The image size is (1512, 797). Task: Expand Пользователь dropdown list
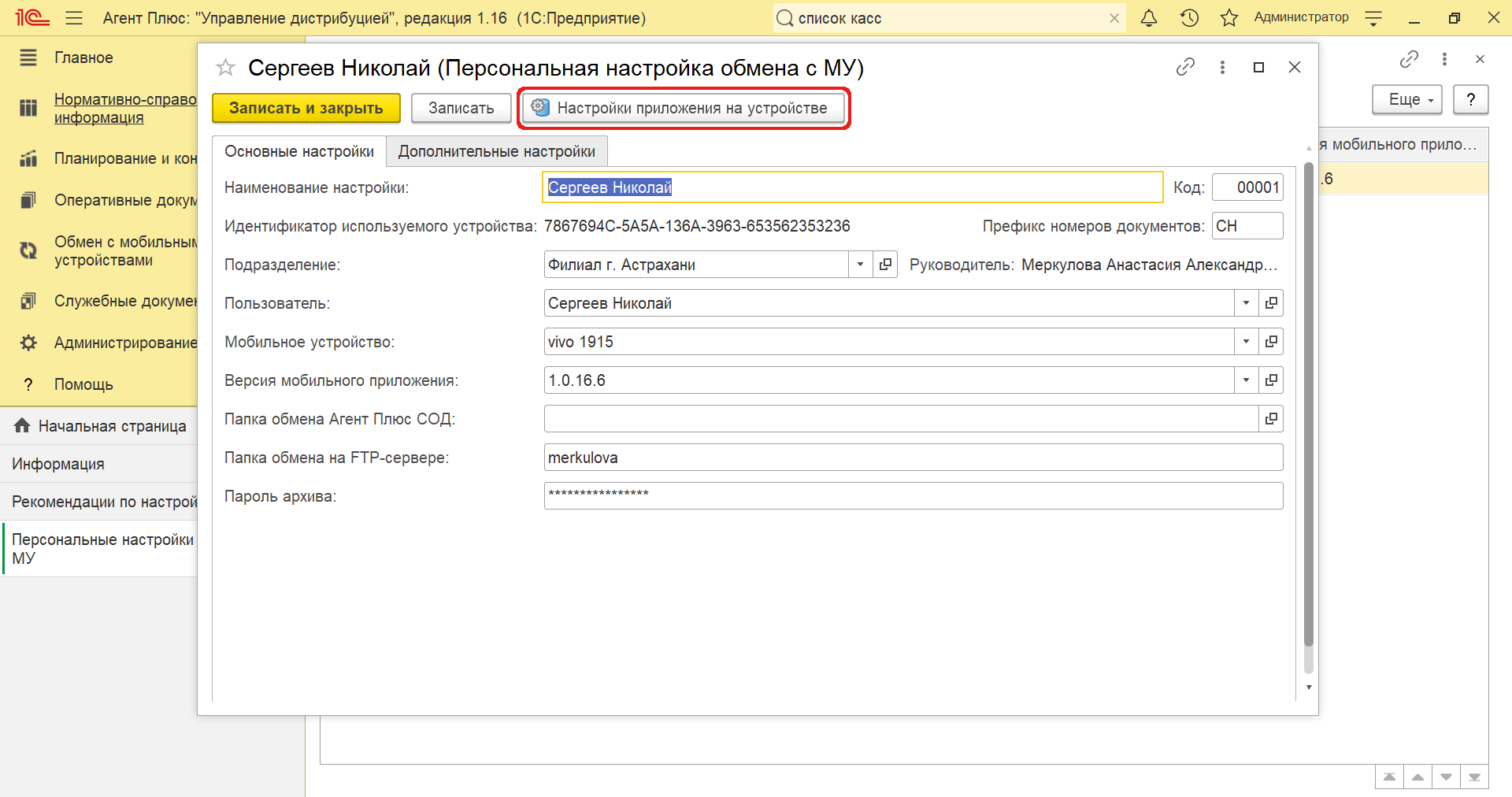click(1246, 303)
